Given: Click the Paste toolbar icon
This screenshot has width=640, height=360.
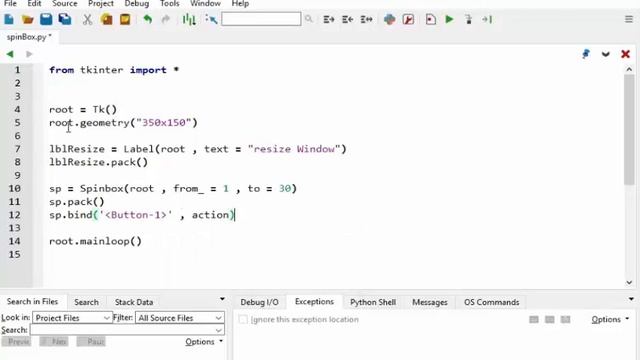Looking at the screenshot, I should [x=125, y=19].
